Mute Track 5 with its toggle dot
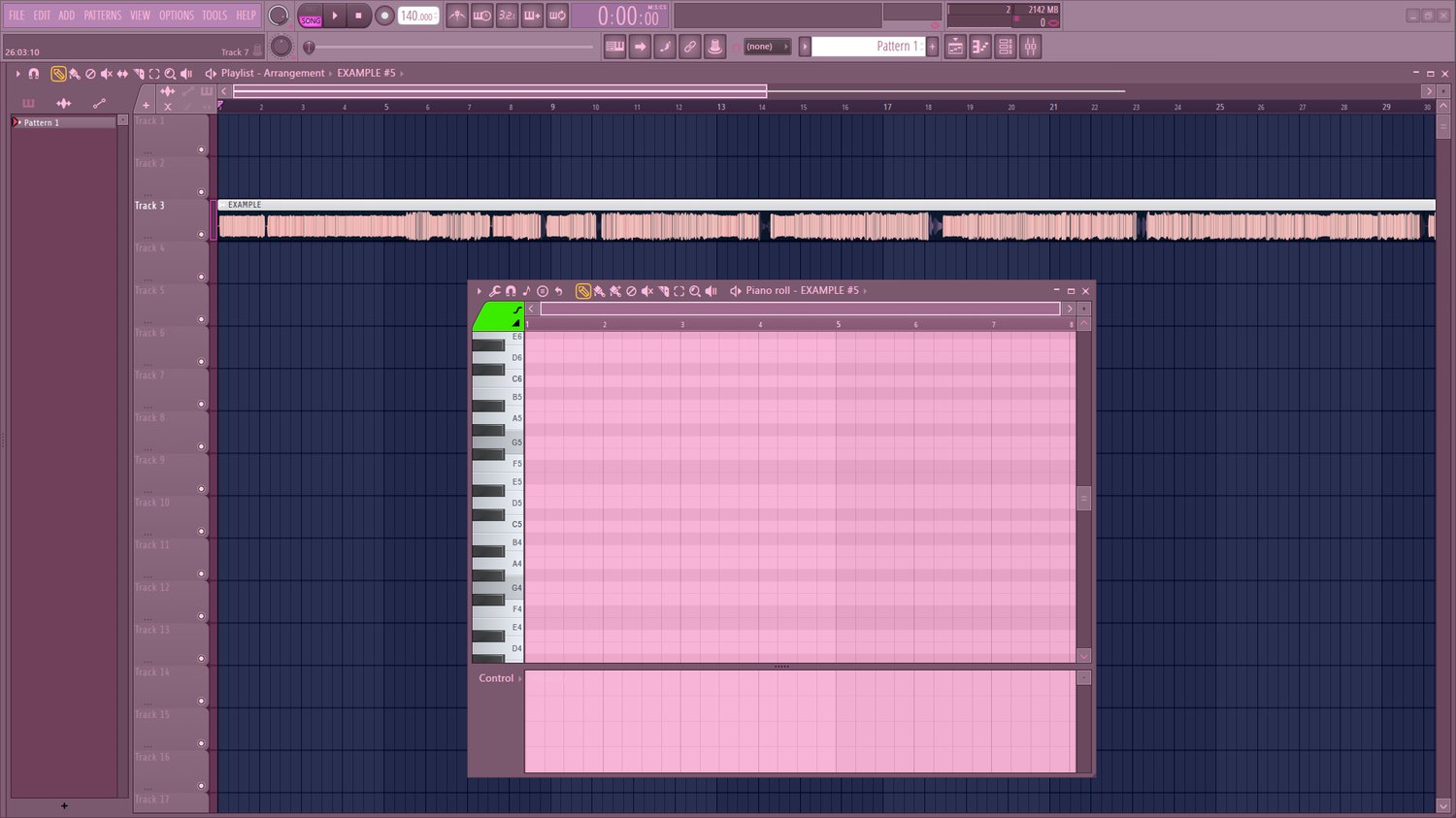Image resolution: width=1456 pixels, height=818 pixels. pos(202,319)
